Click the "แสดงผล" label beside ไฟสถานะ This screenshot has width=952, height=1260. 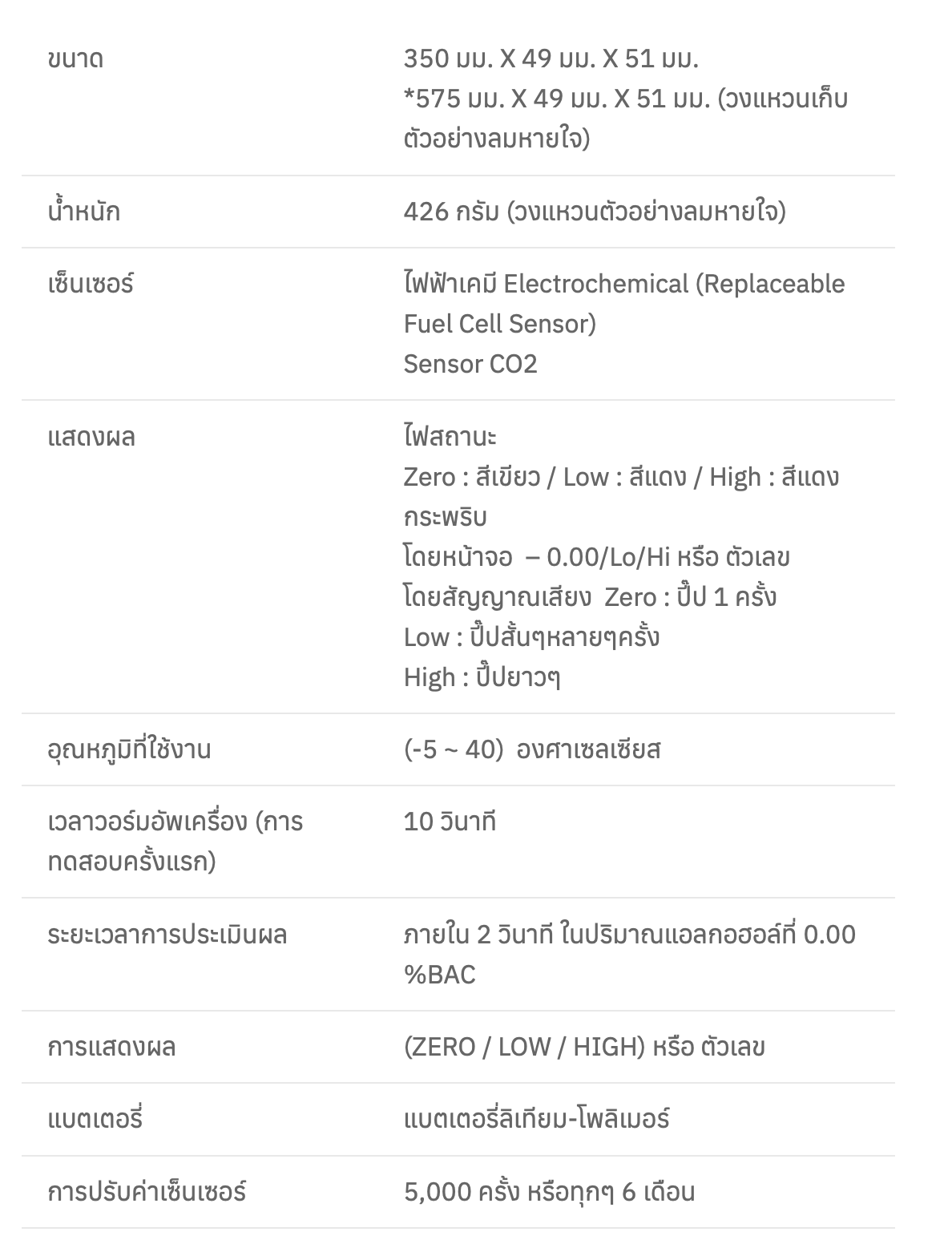[91, 437]
